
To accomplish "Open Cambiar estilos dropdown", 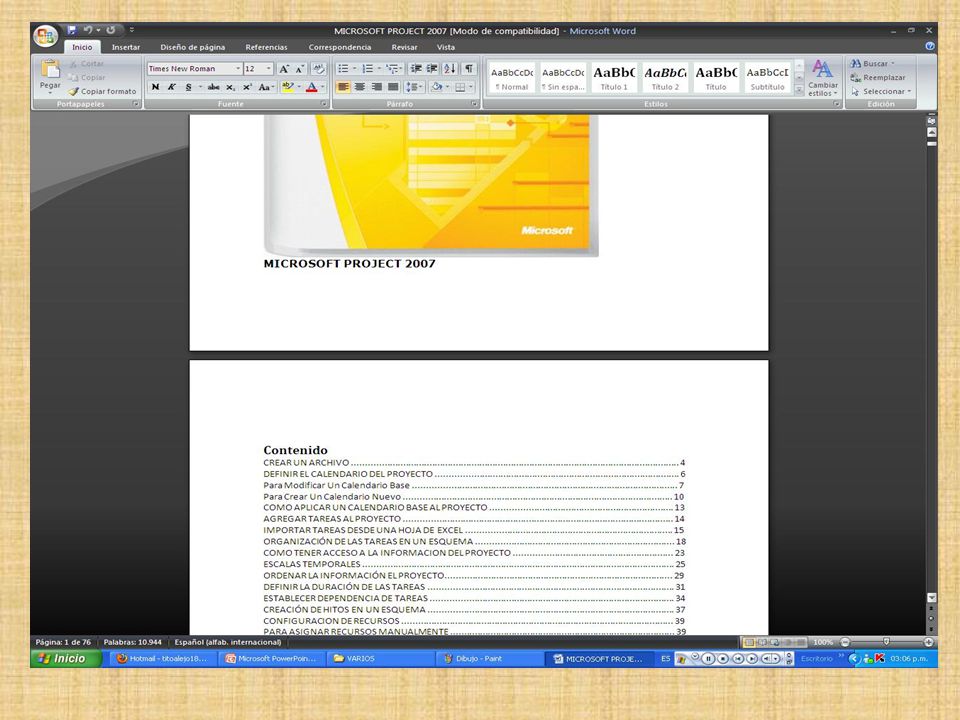I will (822, 78).
